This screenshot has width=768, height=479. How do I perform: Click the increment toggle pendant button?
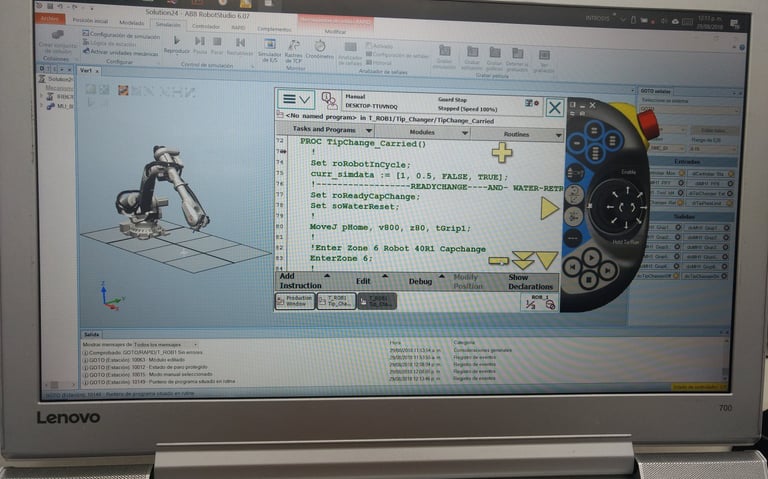coord(572,239)
